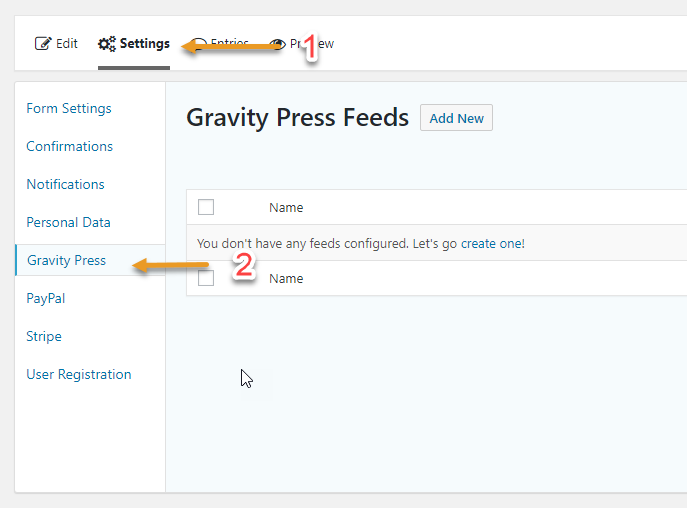The width and height of the screenshot is (687, 508).
Task: Select Personal Data in sidebar
Action: click(x=68, y=222)
